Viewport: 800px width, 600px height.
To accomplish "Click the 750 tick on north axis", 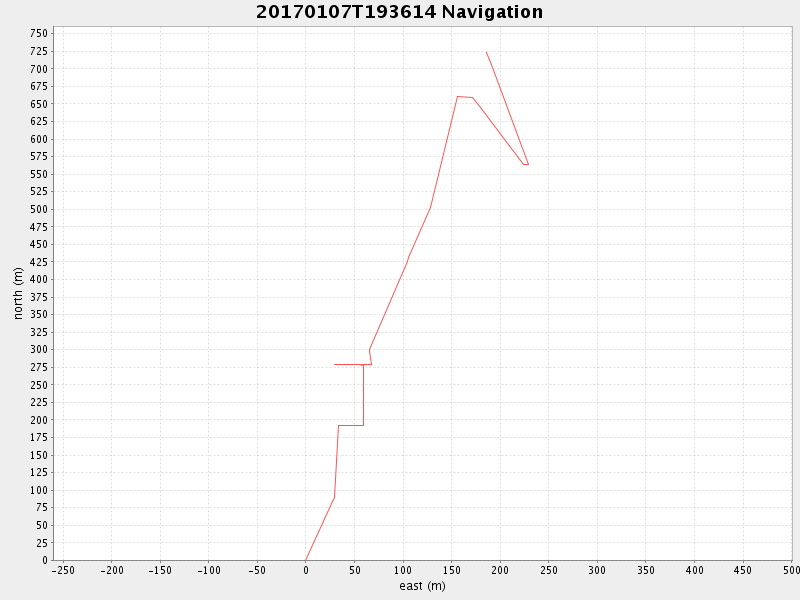I will (x=39, y=33).
